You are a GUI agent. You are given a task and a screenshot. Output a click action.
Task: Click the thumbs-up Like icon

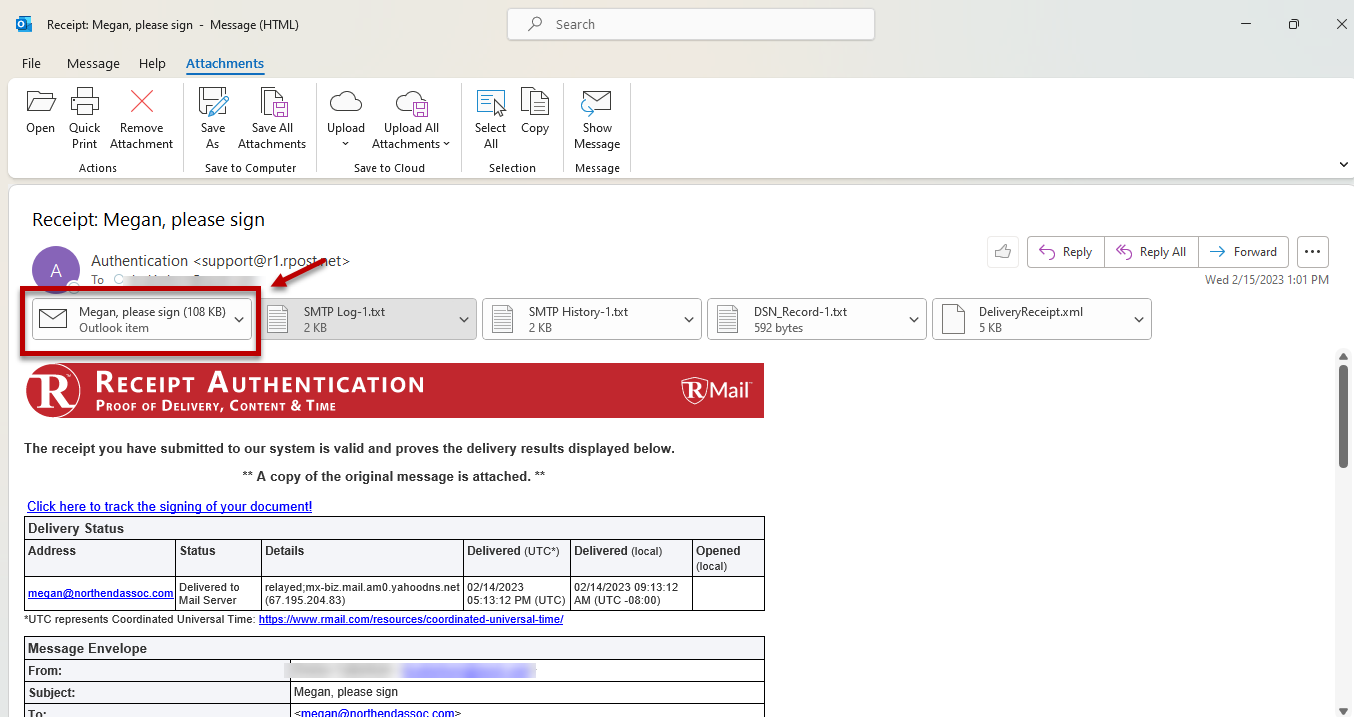point(1002,252)
